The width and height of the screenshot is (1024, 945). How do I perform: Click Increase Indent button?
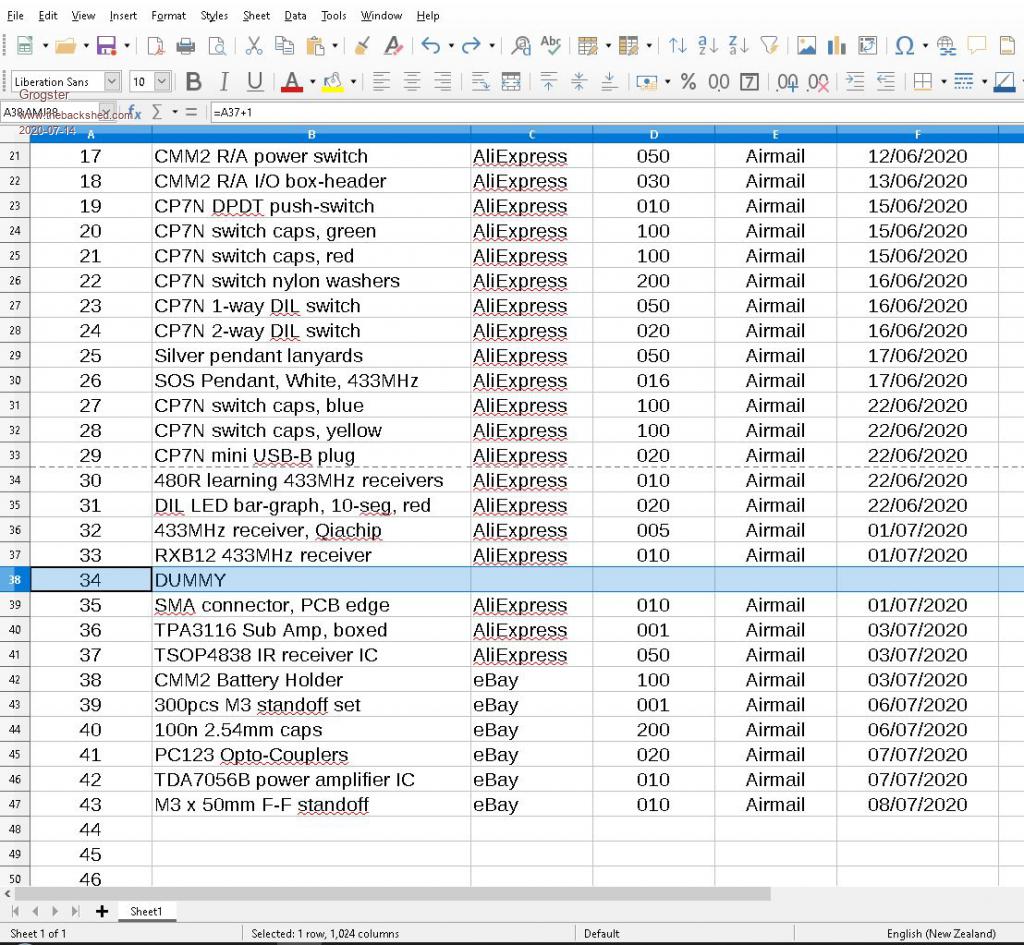[x=855, y=82]
